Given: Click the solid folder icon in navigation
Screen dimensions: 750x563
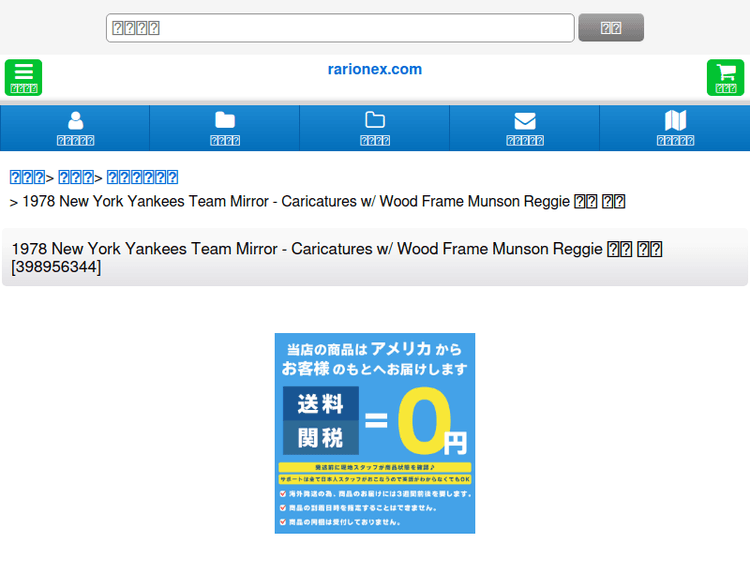Looking at the screenshot, I should (x=225, y=120).
